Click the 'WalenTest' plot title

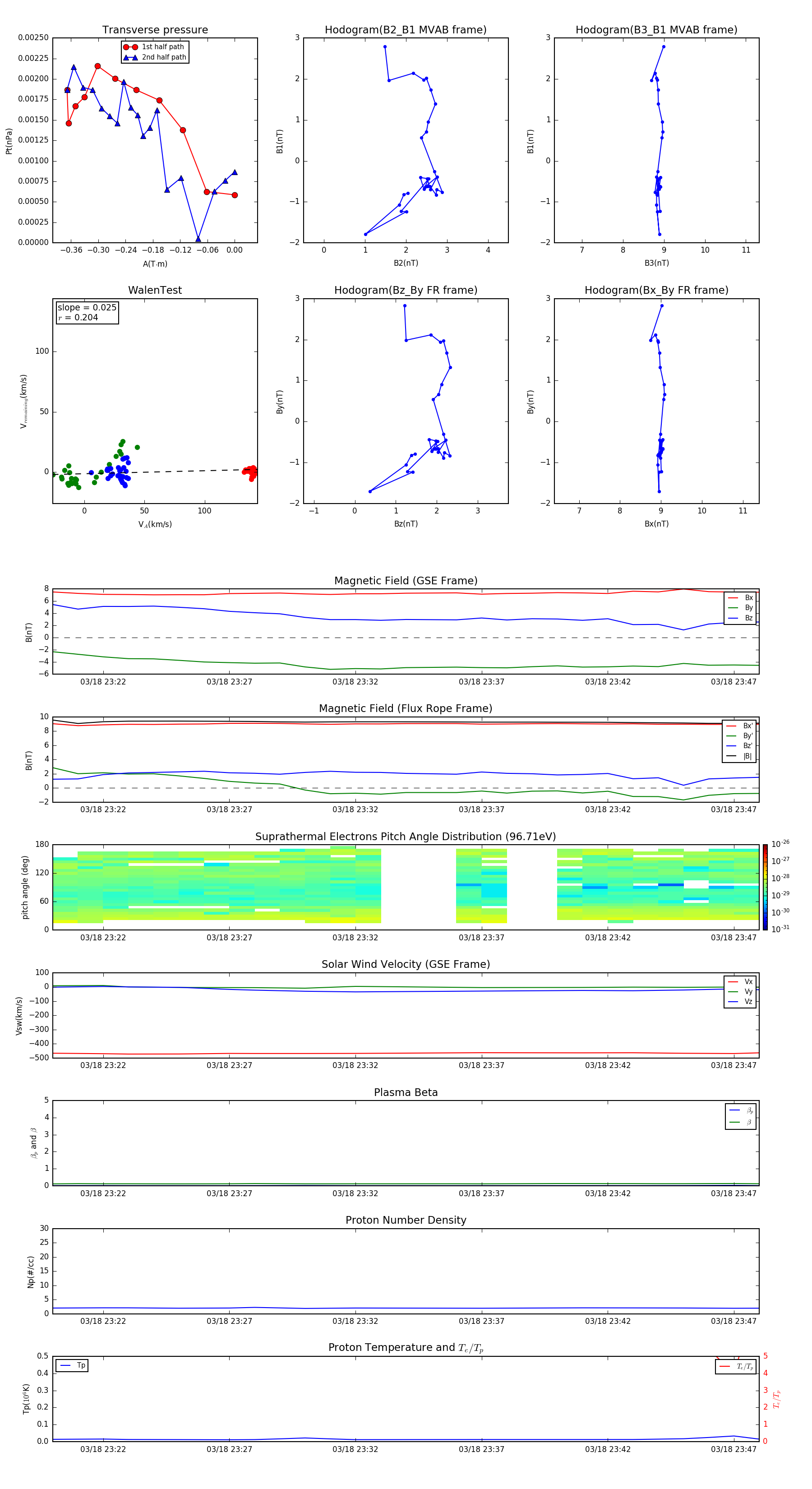point(155,290)
